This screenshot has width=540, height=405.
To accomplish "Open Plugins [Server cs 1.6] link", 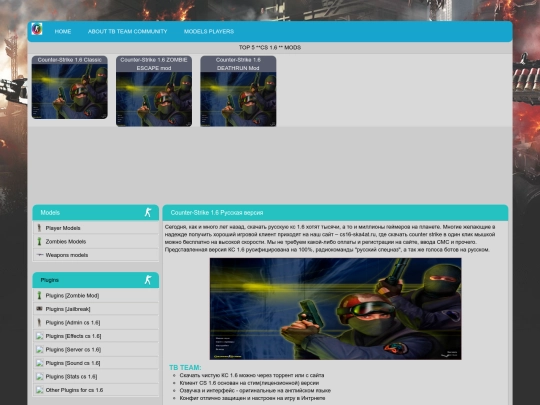I will point(73,350).
